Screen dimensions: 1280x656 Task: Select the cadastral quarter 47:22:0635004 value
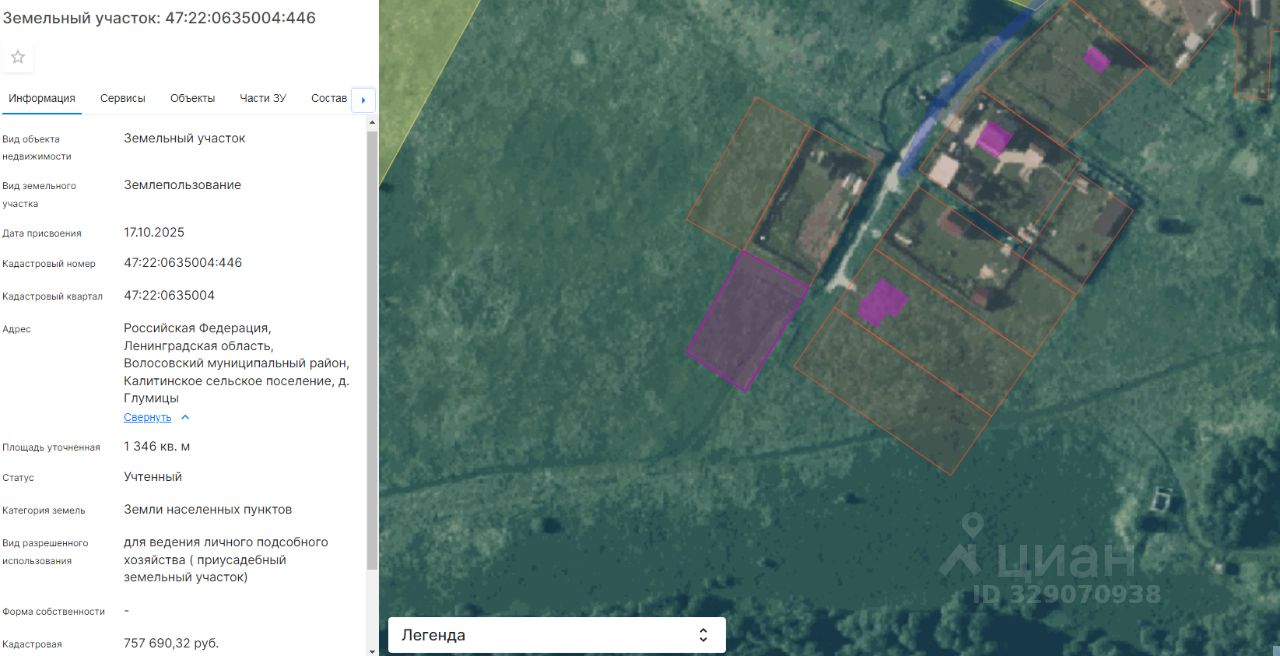coord(169,295)
